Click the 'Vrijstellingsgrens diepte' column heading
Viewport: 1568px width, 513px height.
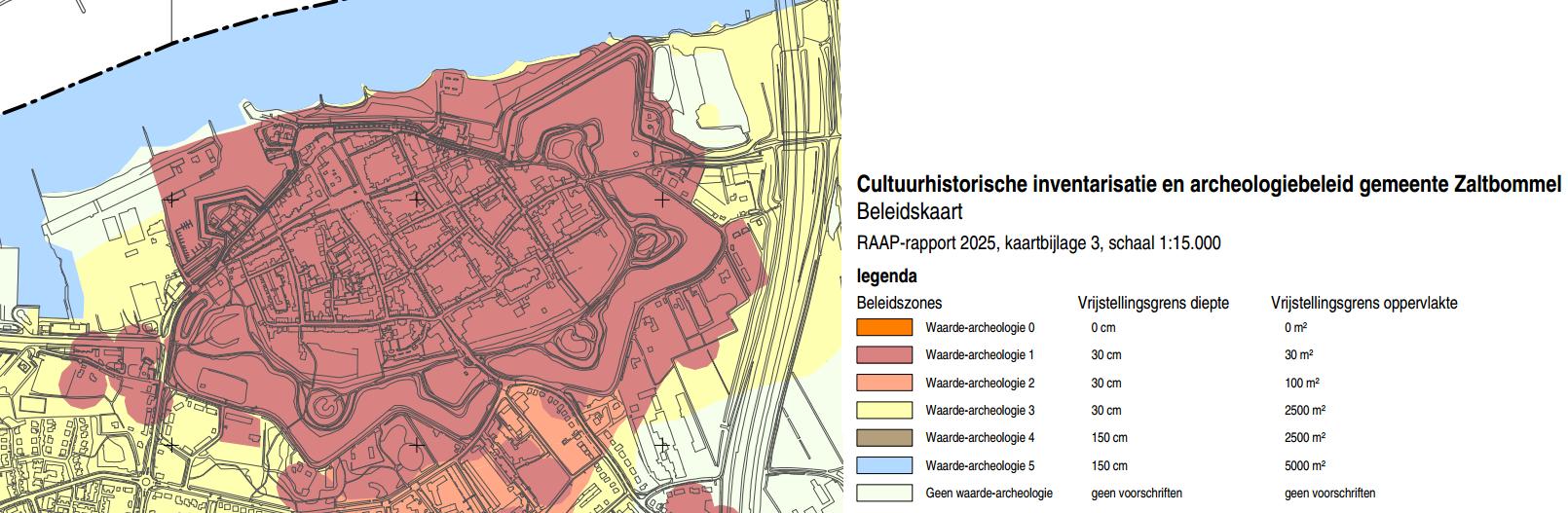click(1153, 303)
